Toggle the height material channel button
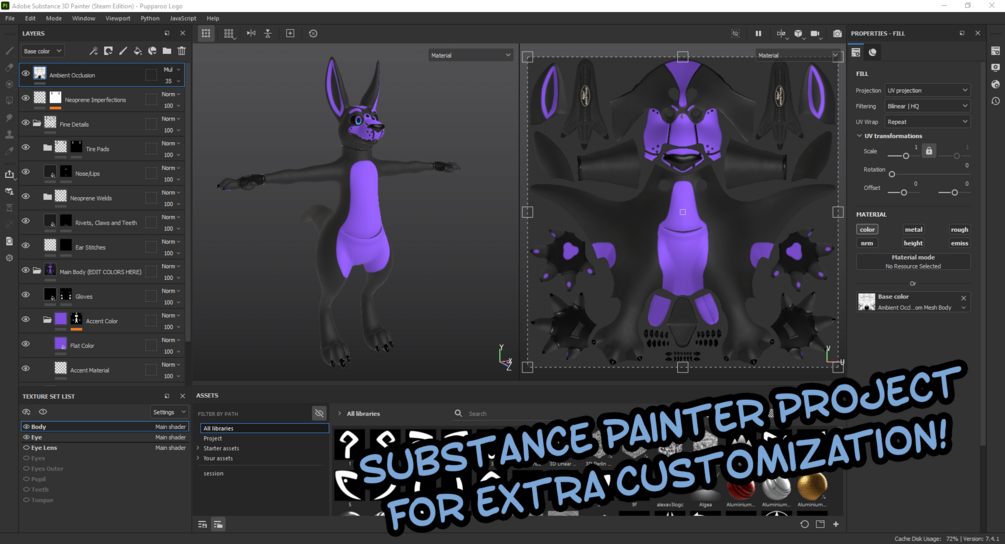 [913, 243]
